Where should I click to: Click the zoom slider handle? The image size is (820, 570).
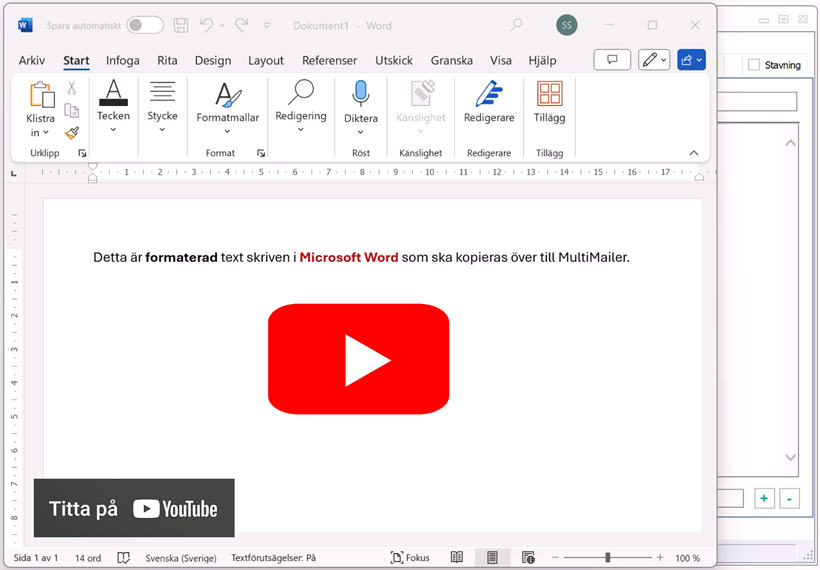[608, 558]
